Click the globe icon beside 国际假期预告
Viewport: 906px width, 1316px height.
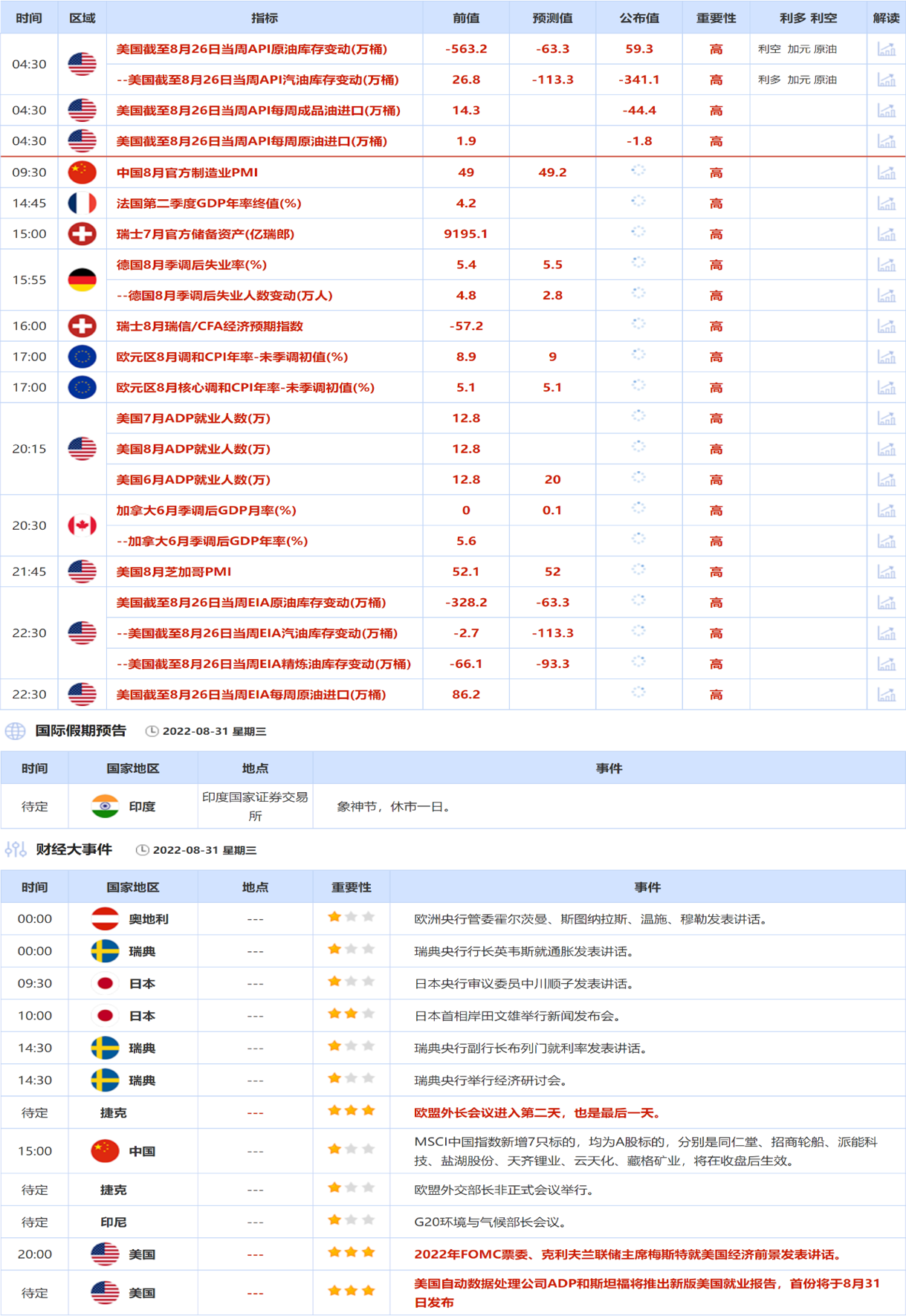(x=16, y=731)
